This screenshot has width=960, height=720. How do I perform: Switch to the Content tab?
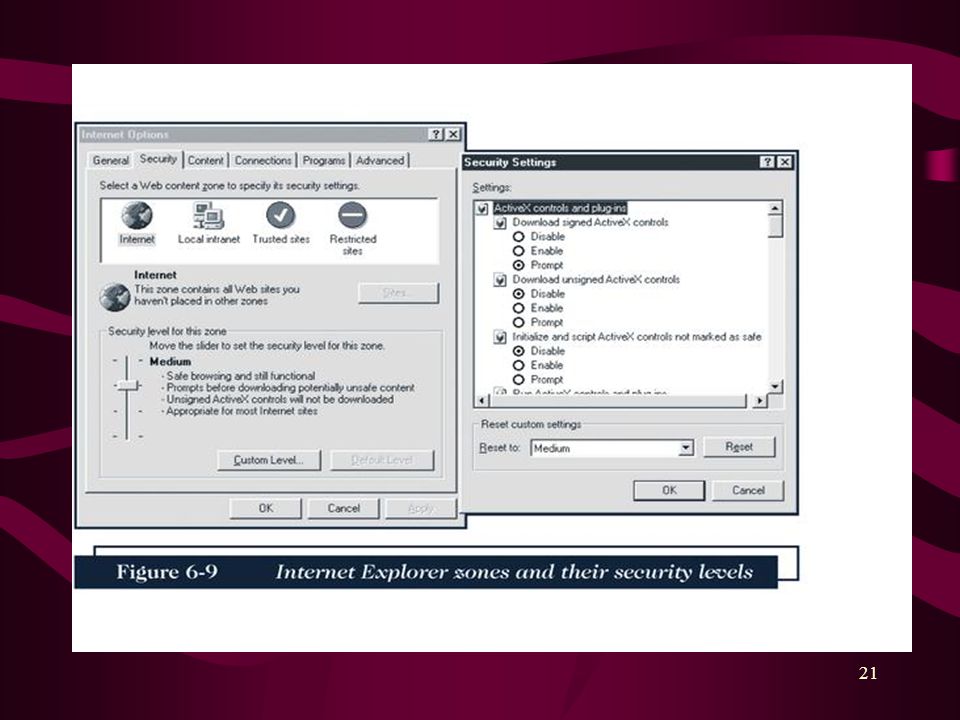[205, 160]
